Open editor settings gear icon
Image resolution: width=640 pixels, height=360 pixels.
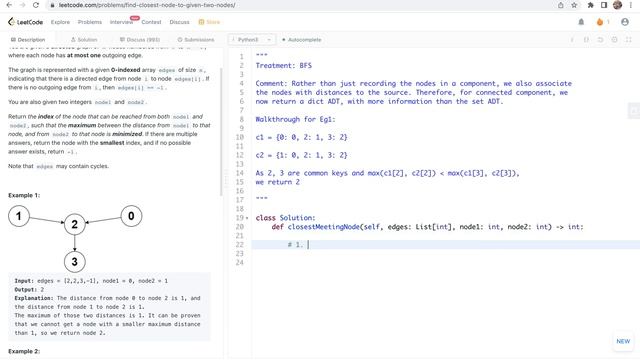point(615,40)
